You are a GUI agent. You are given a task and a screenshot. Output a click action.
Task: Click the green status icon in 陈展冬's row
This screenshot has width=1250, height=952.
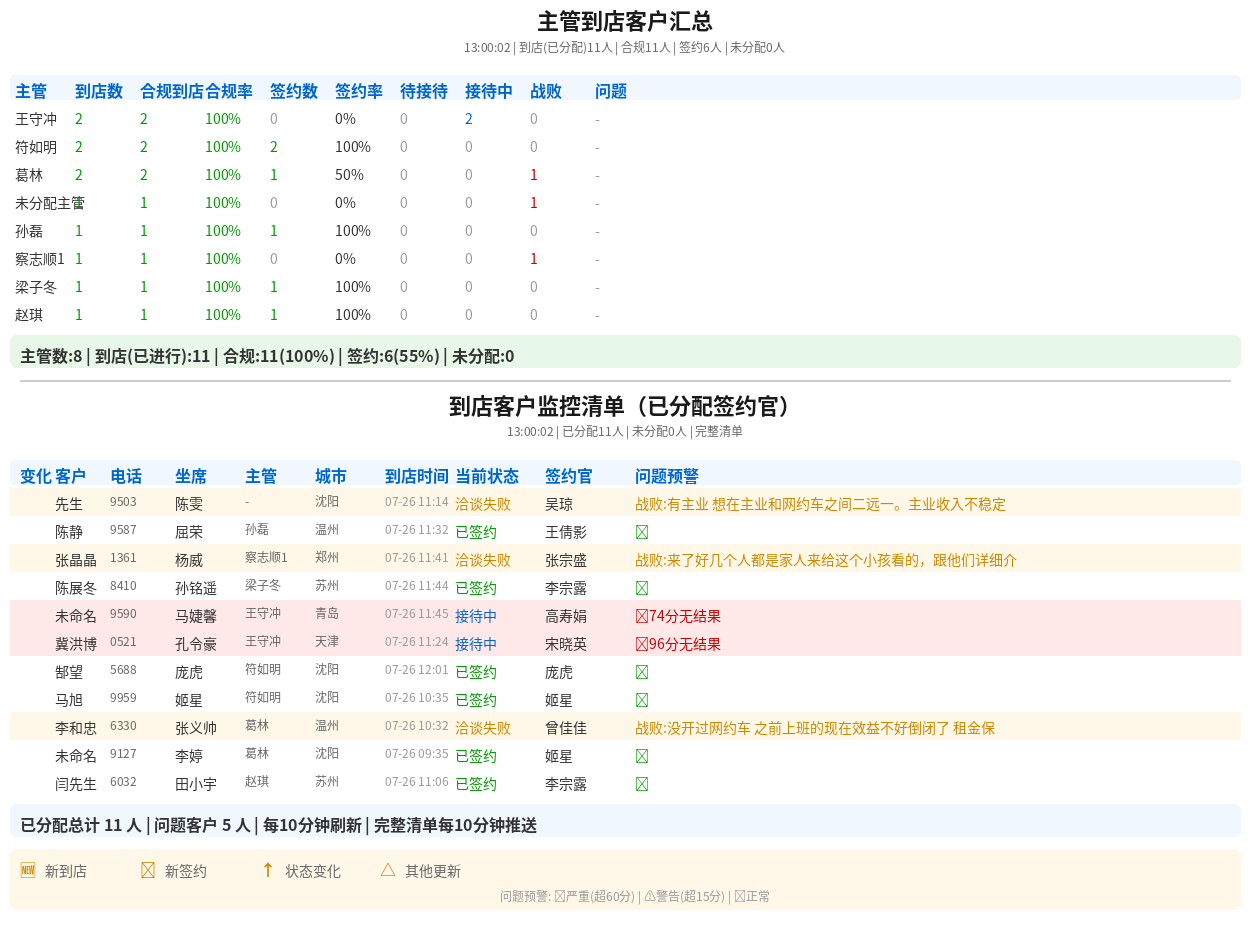(642, 588)
